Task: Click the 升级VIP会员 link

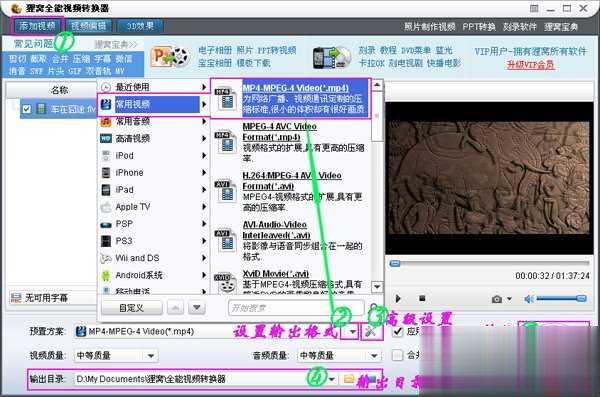Action: point(530,64)
